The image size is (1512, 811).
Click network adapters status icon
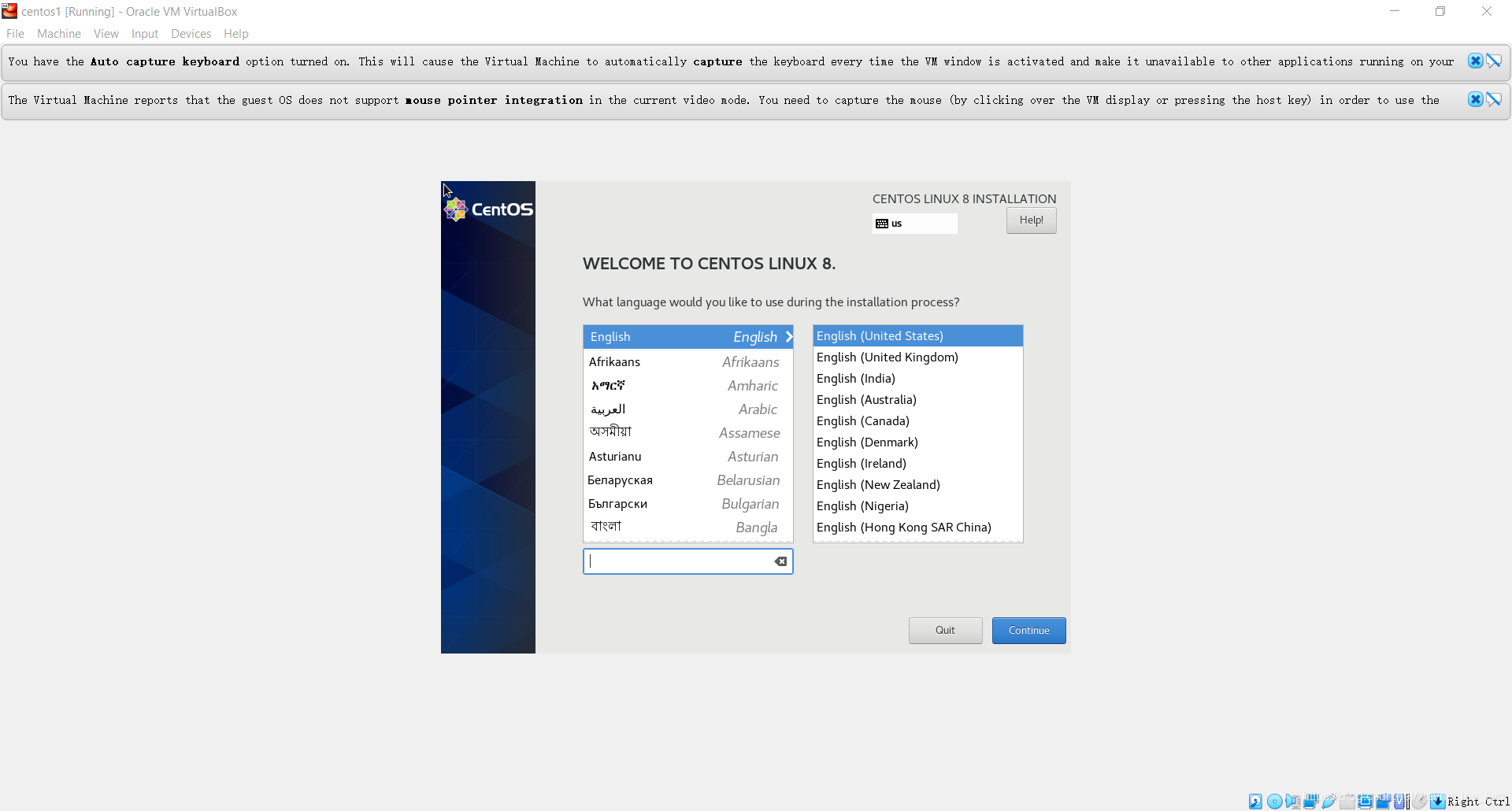(x=1311, y=802)
